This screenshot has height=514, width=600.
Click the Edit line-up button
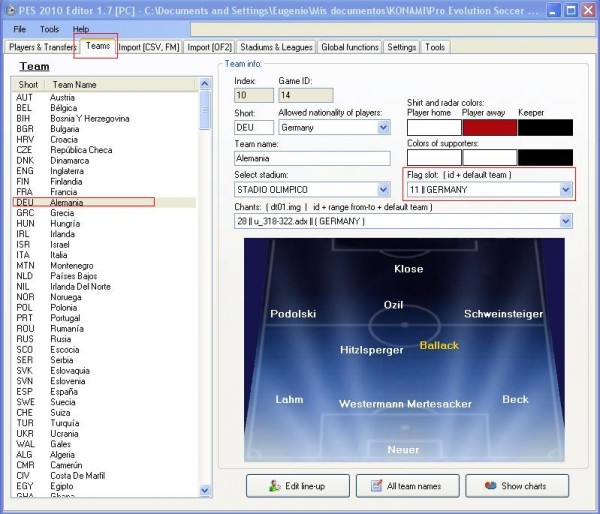[298, 486]
